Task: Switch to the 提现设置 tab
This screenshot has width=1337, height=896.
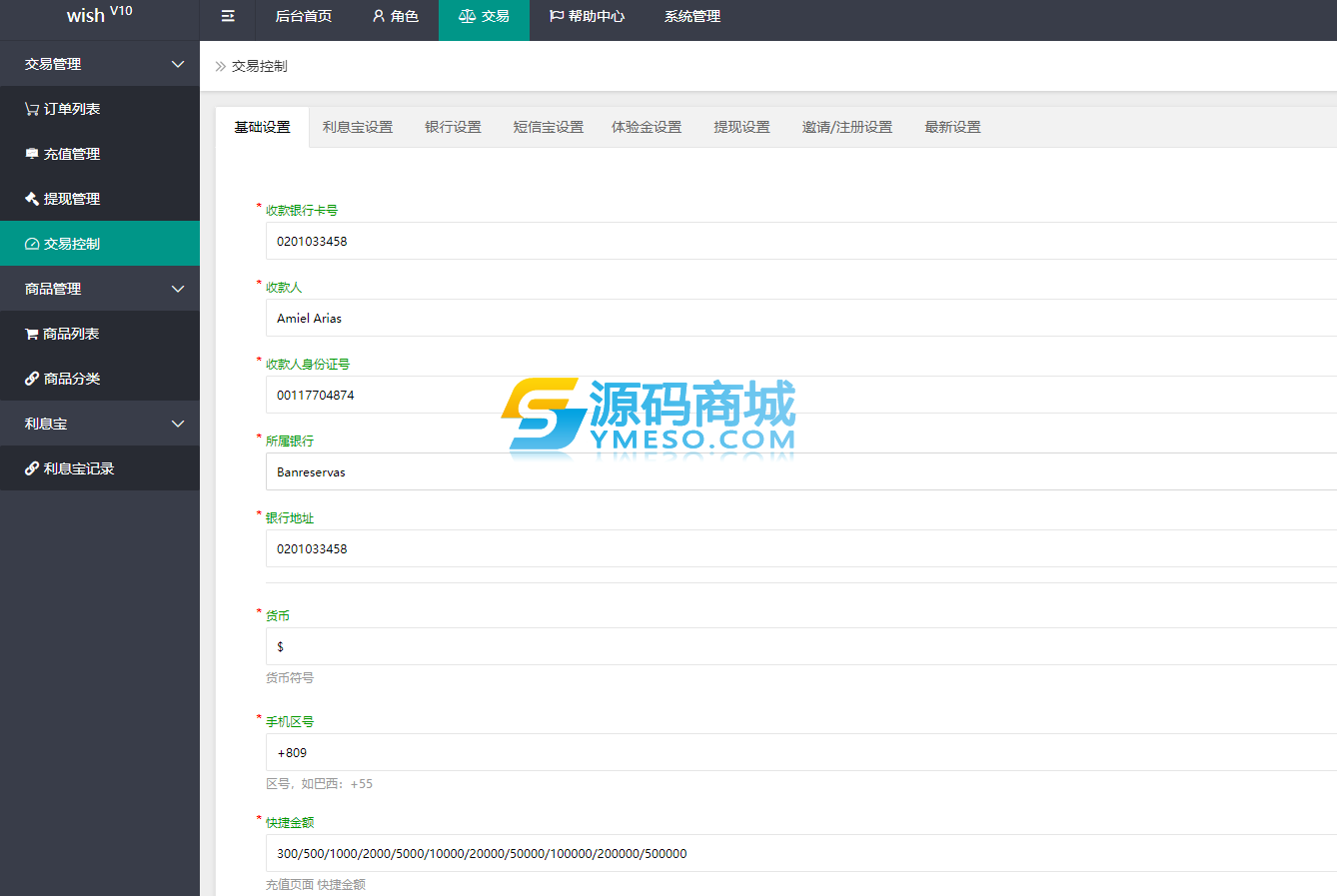Action: pyautogui.click(x=742, y=127)
